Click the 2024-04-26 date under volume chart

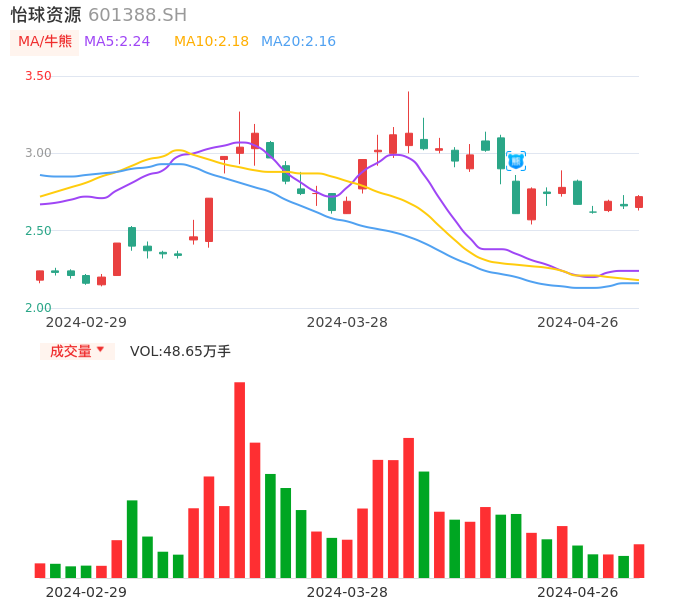click(578, 592)
